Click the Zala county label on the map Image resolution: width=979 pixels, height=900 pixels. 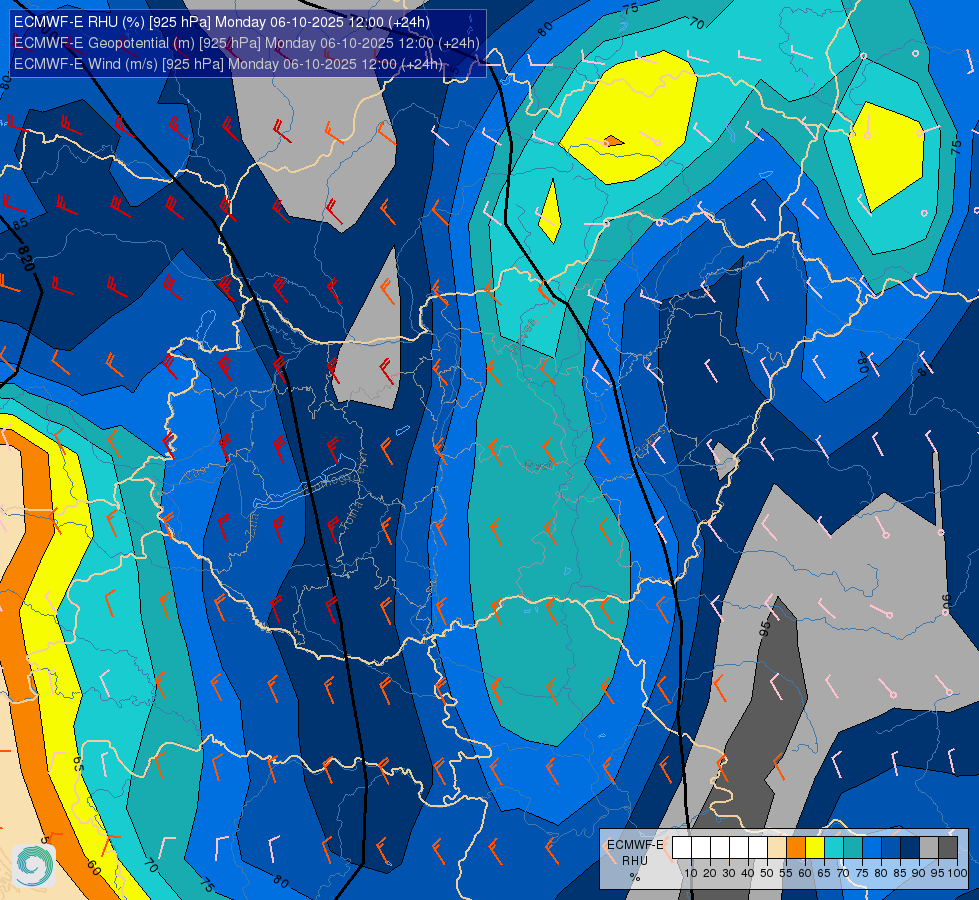254,528
